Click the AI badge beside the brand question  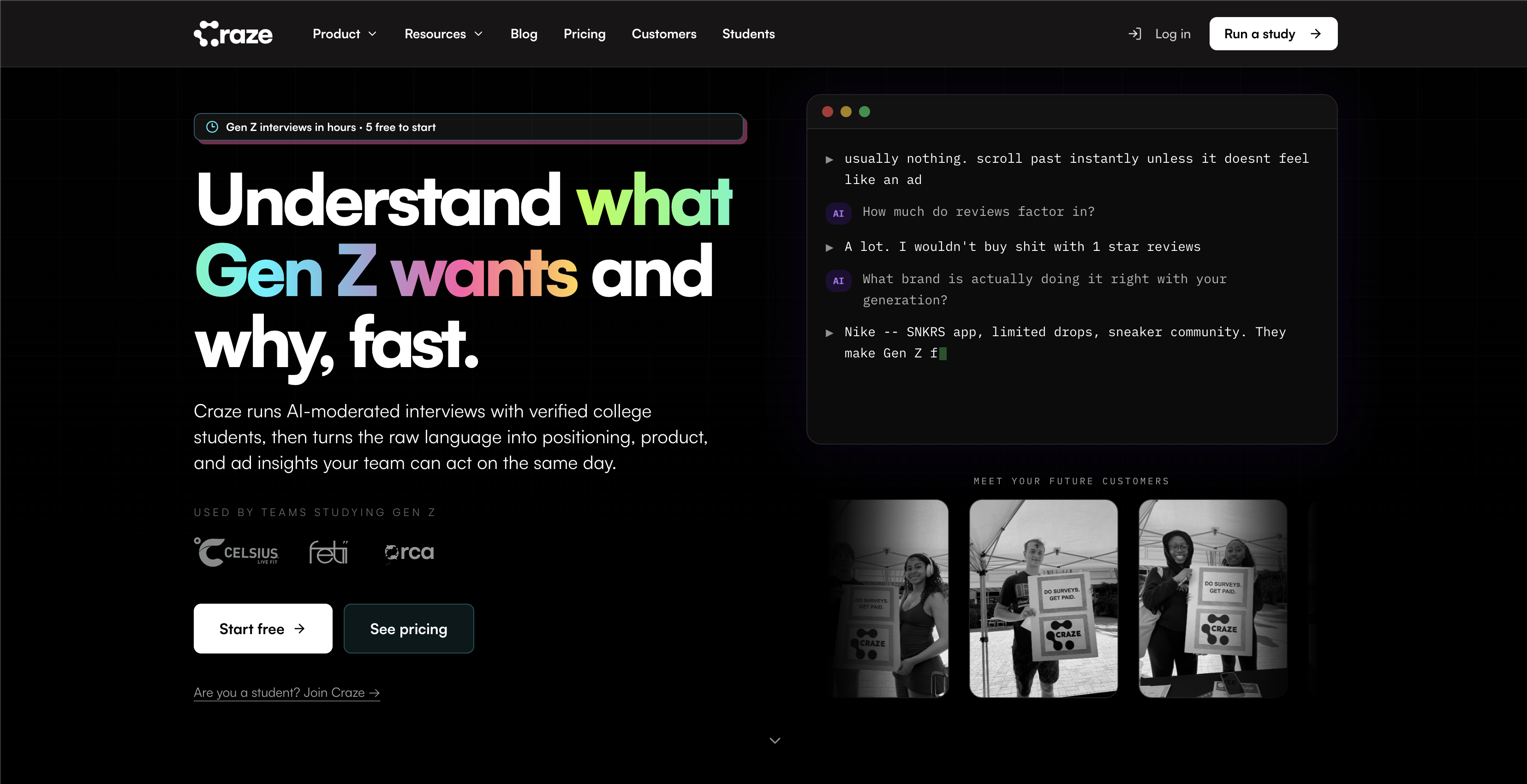[x=838, y=281]
